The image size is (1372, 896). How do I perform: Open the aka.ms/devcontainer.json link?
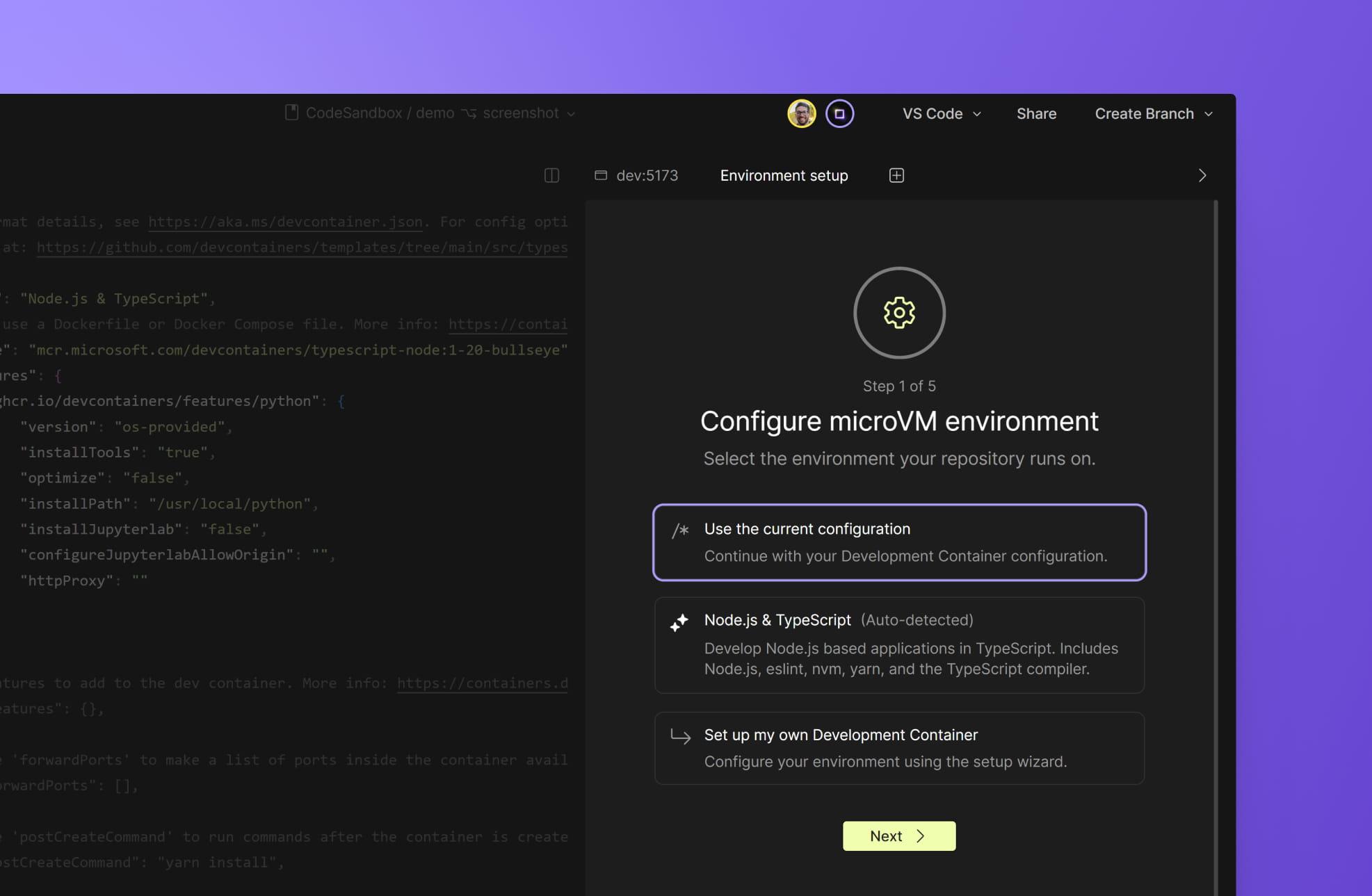[x=286, y=222]
